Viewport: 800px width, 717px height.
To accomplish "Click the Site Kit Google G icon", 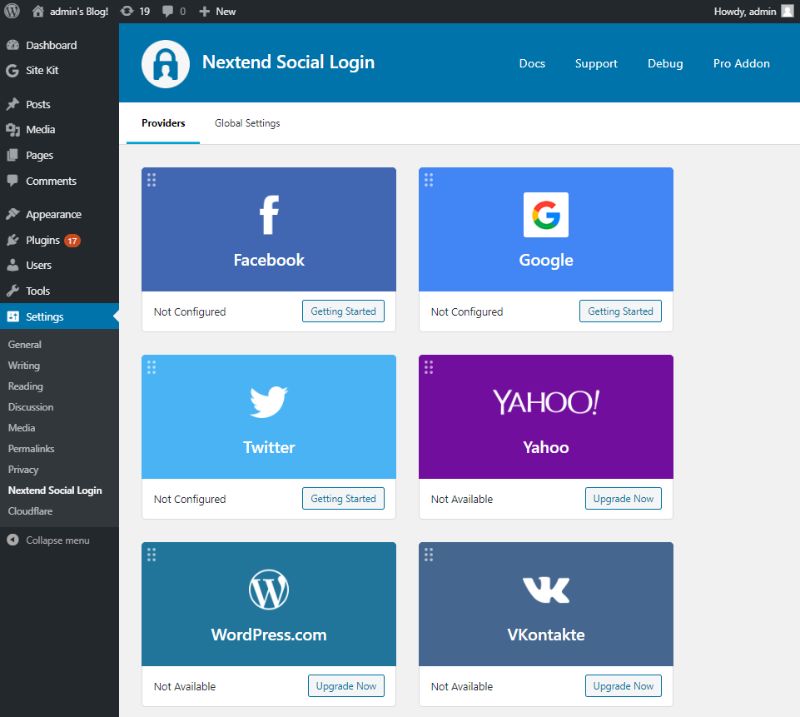I will click(13, 70).
